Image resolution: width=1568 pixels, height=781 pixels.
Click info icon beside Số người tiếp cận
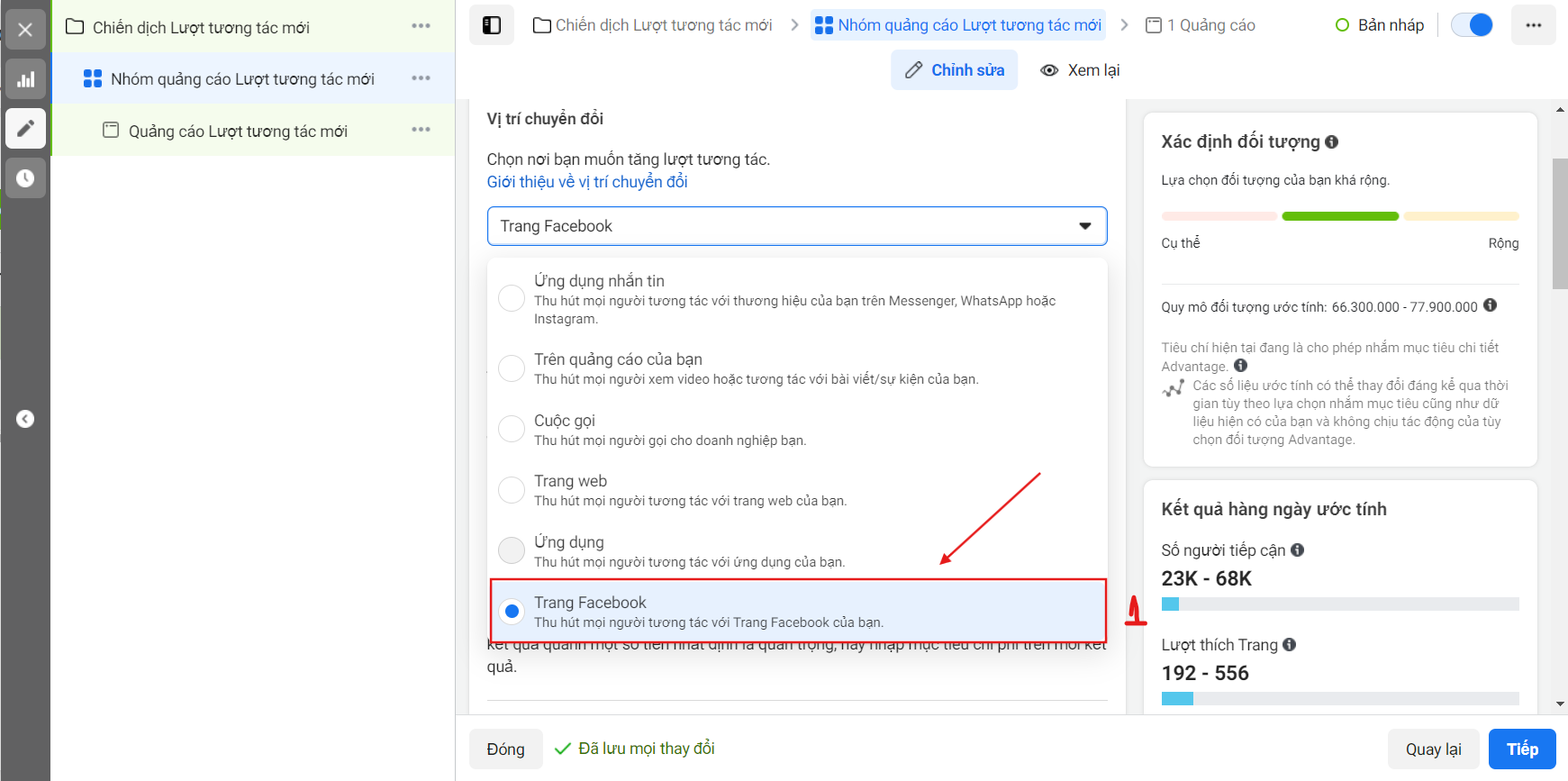coord(1297,549)
